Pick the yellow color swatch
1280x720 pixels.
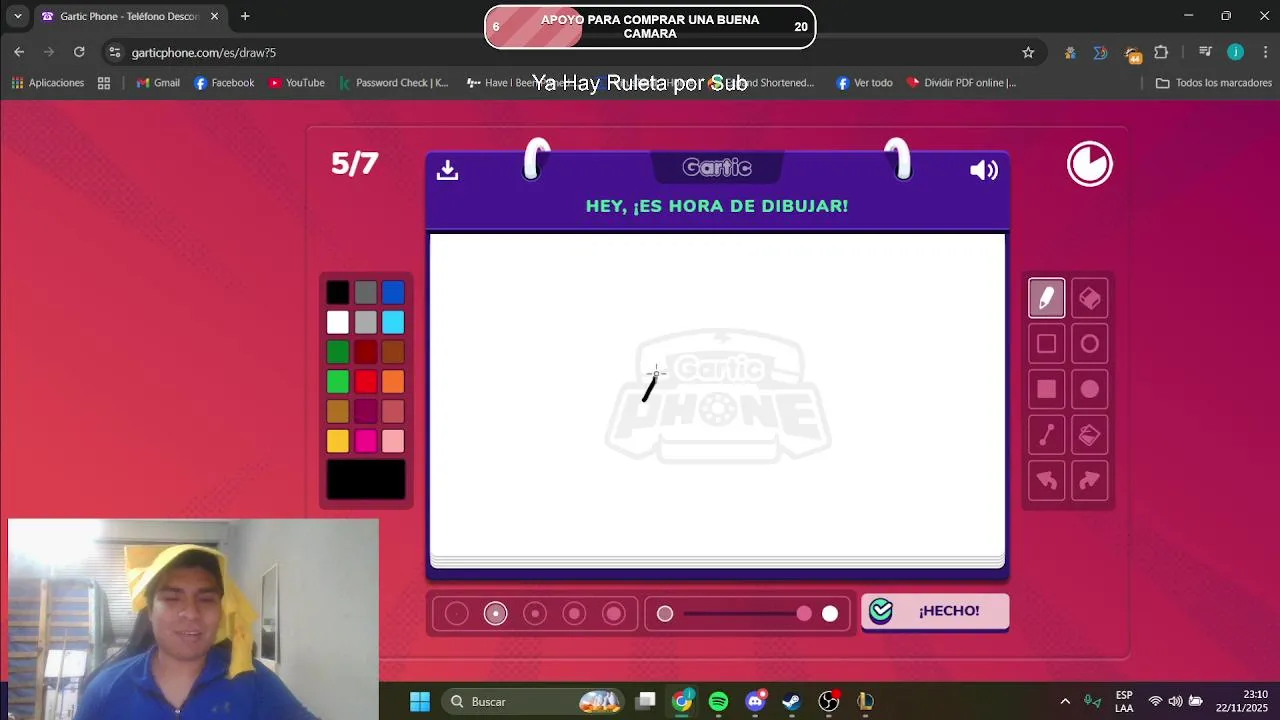click(x=338, y=441)
